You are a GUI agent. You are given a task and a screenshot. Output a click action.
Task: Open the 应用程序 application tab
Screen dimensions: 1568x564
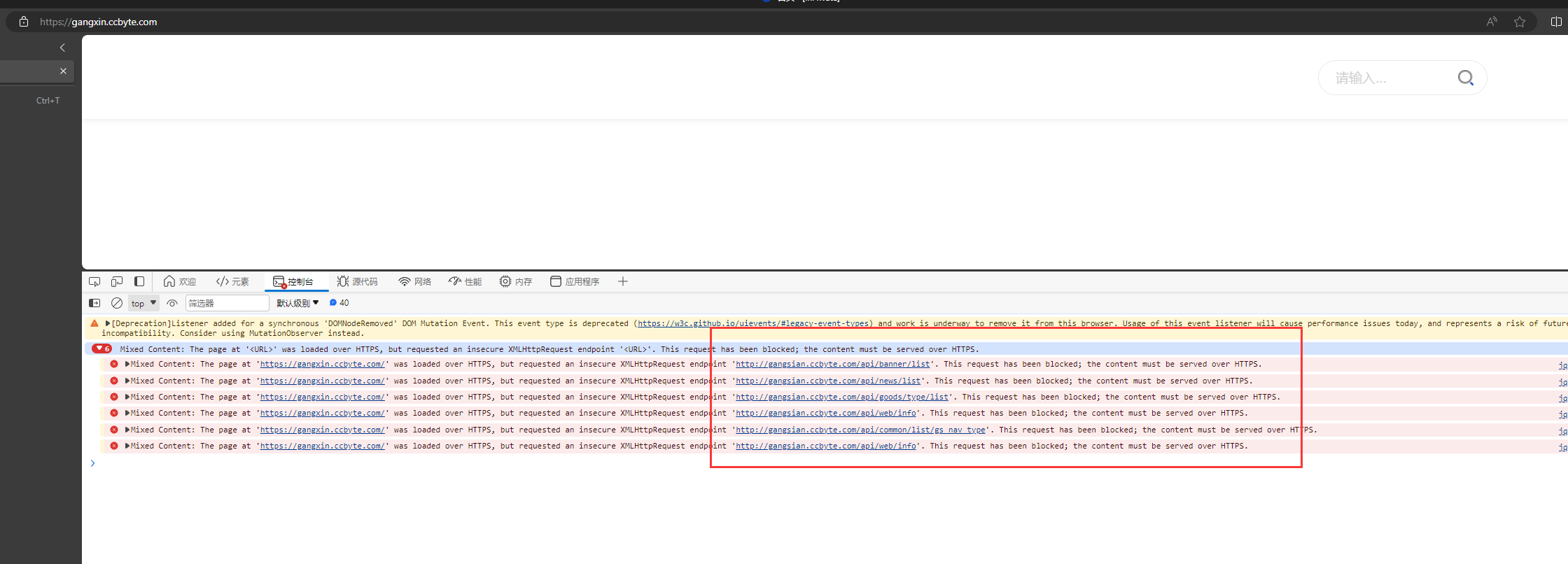click(x=575, y=281)
